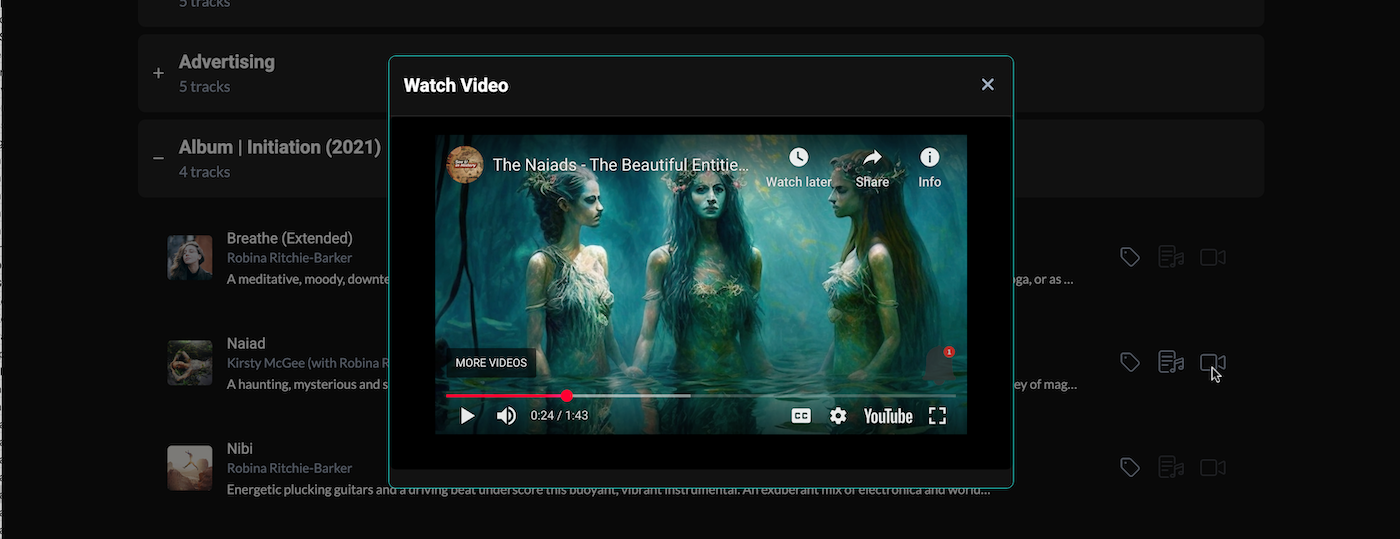Viewport: 1400px width, 539px height.
Task: Open video settings gear icon
Action: (838, 416)
